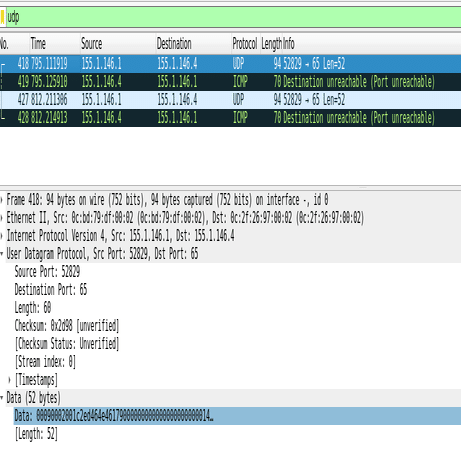Select the Stream index: 0 field
Screen dimensions: 461x461
tap(45, 362)
